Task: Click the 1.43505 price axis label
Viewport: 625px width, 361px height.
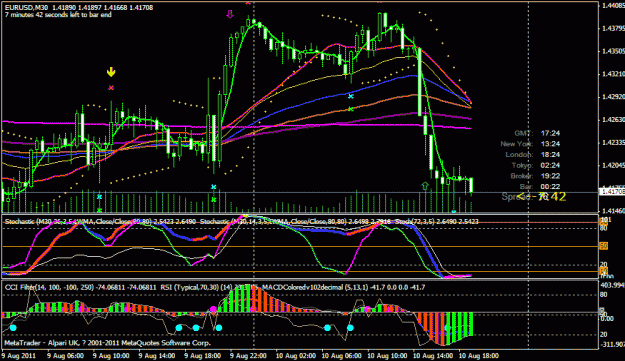Action: tap(613, 51)
